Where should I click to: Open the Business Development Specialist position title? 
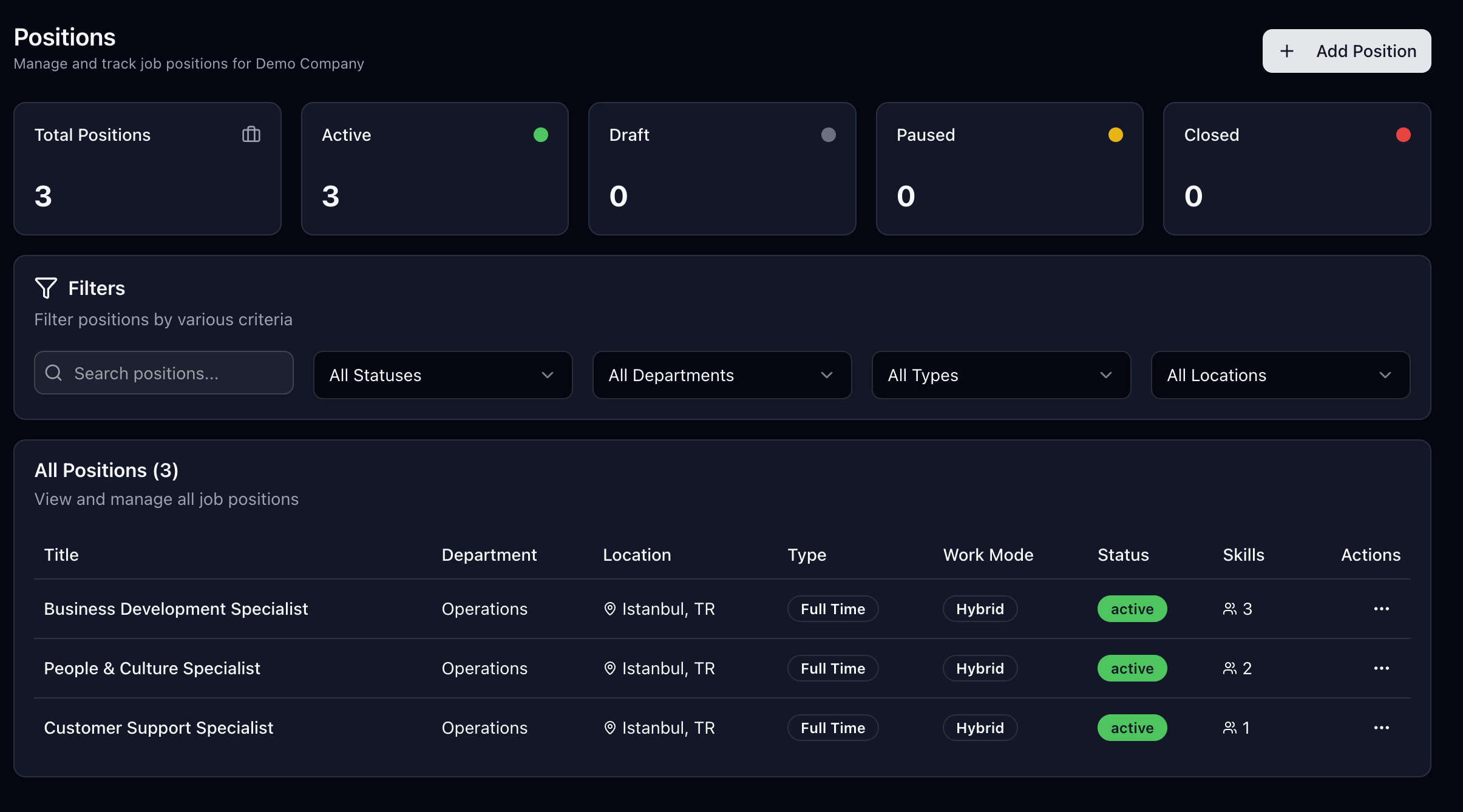(x=176, y=609)
